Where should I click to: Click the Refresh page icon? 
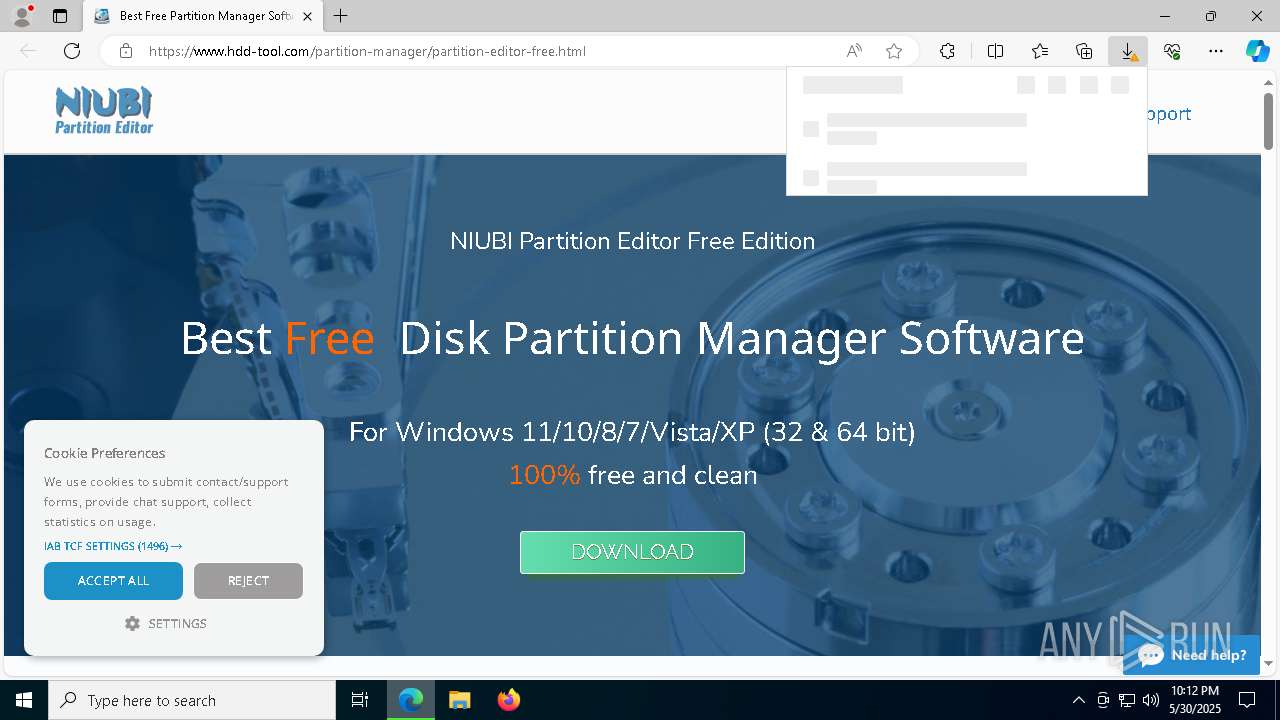[x=72, y=51]
